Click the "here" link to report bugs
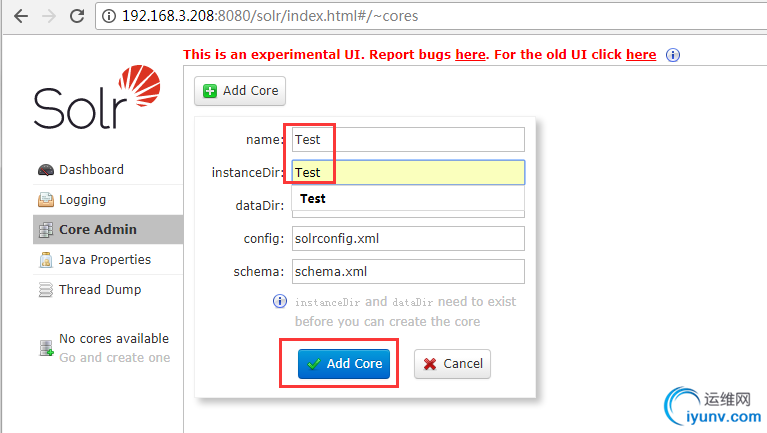This screenshot has width=767, height=433. (x=470, y=54)
